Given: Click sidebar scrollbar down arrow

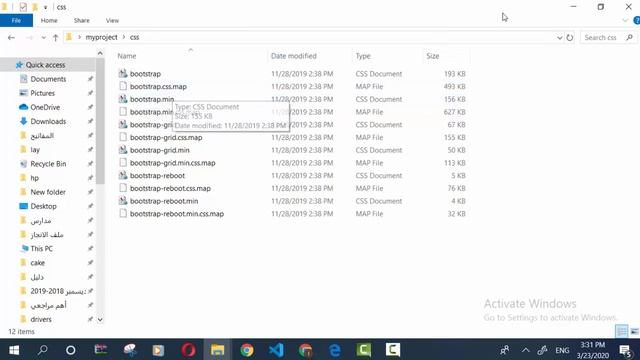Looking at the screenshot, I should [100, 320].
